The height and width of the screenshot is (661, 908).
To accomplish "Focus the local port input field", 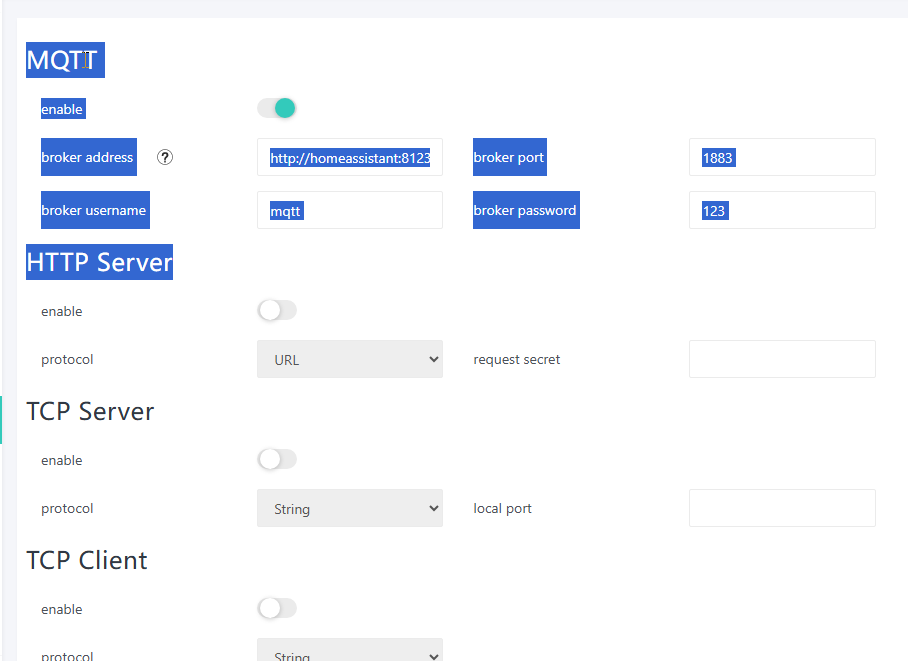I will point(781,508).
